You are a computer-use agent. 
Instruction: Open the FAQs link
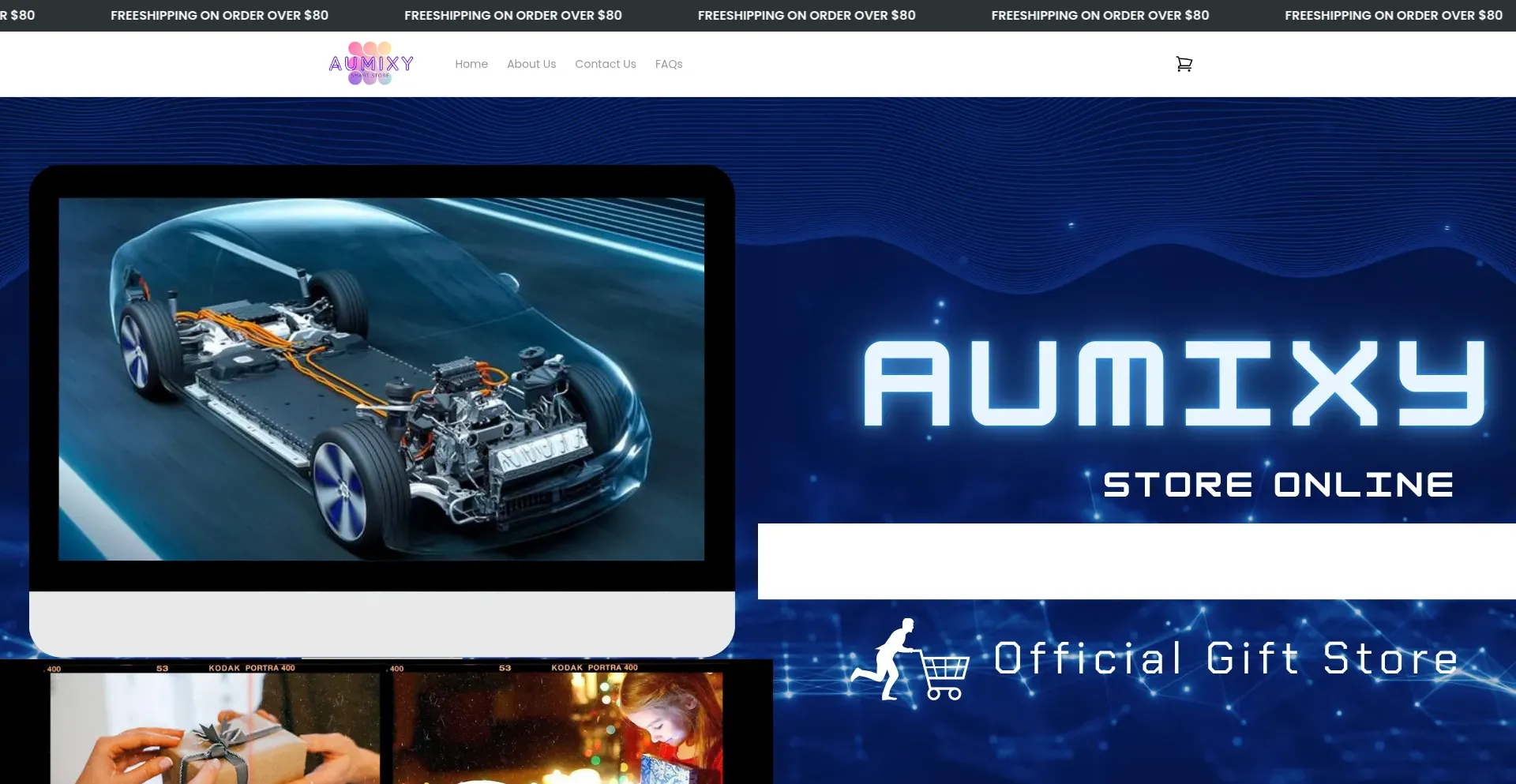669,64
